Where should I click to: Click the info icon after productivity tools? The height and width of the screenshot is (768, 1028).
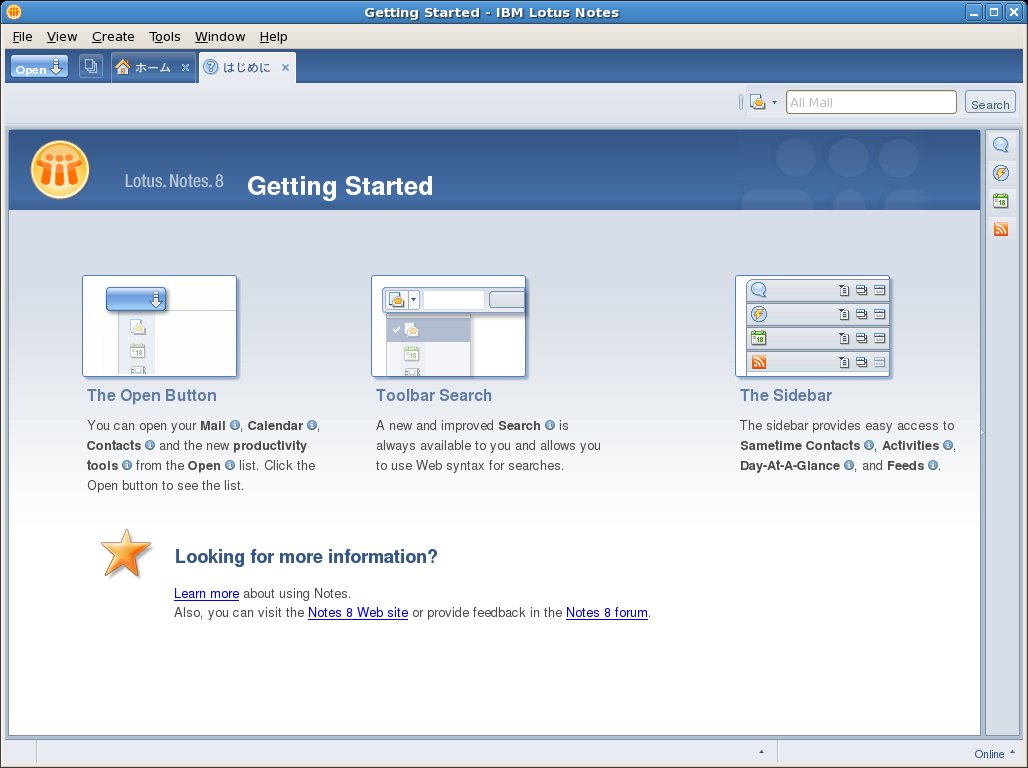tap(127, 465)
